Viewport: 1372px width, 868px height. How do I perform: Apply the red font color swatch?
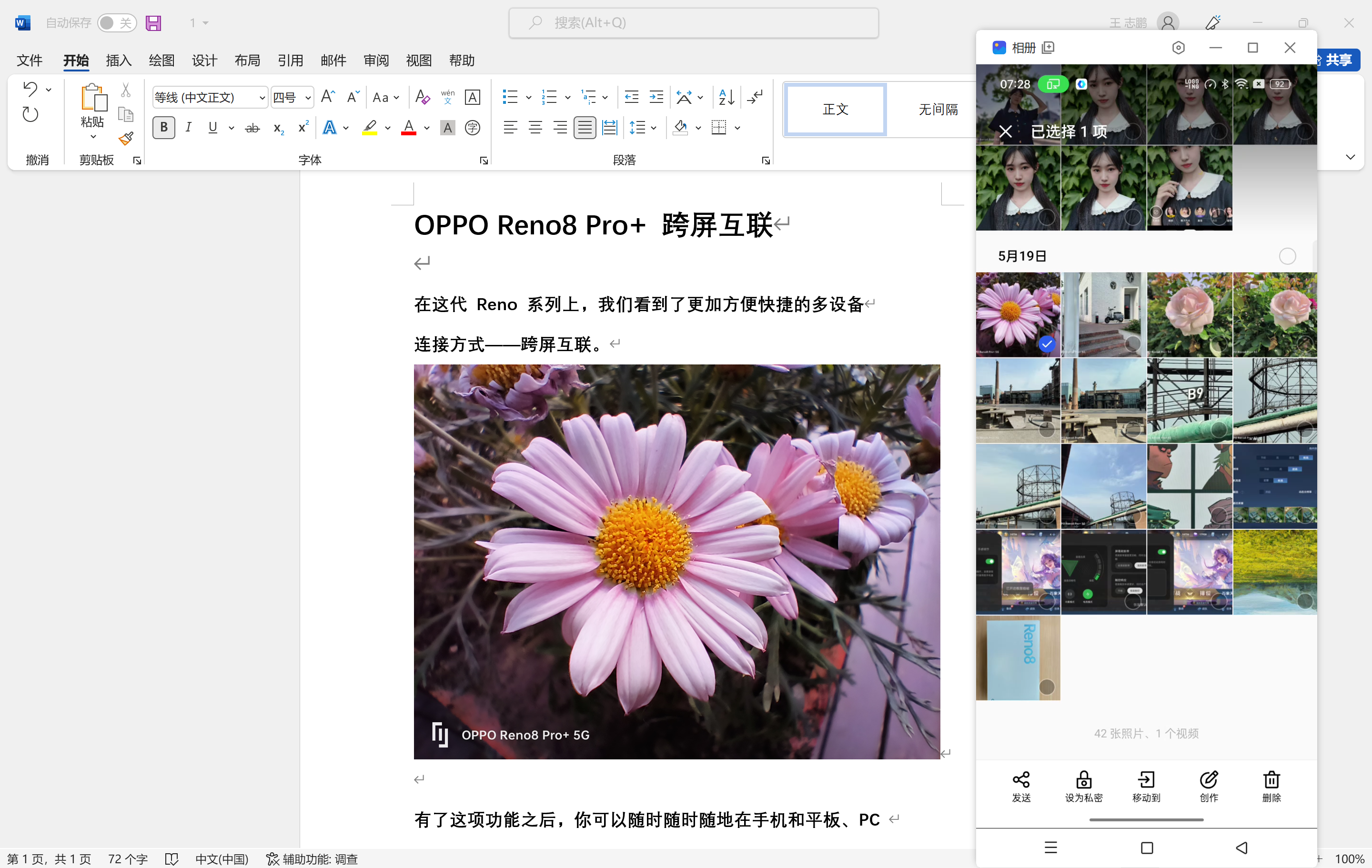click(409, 128)
